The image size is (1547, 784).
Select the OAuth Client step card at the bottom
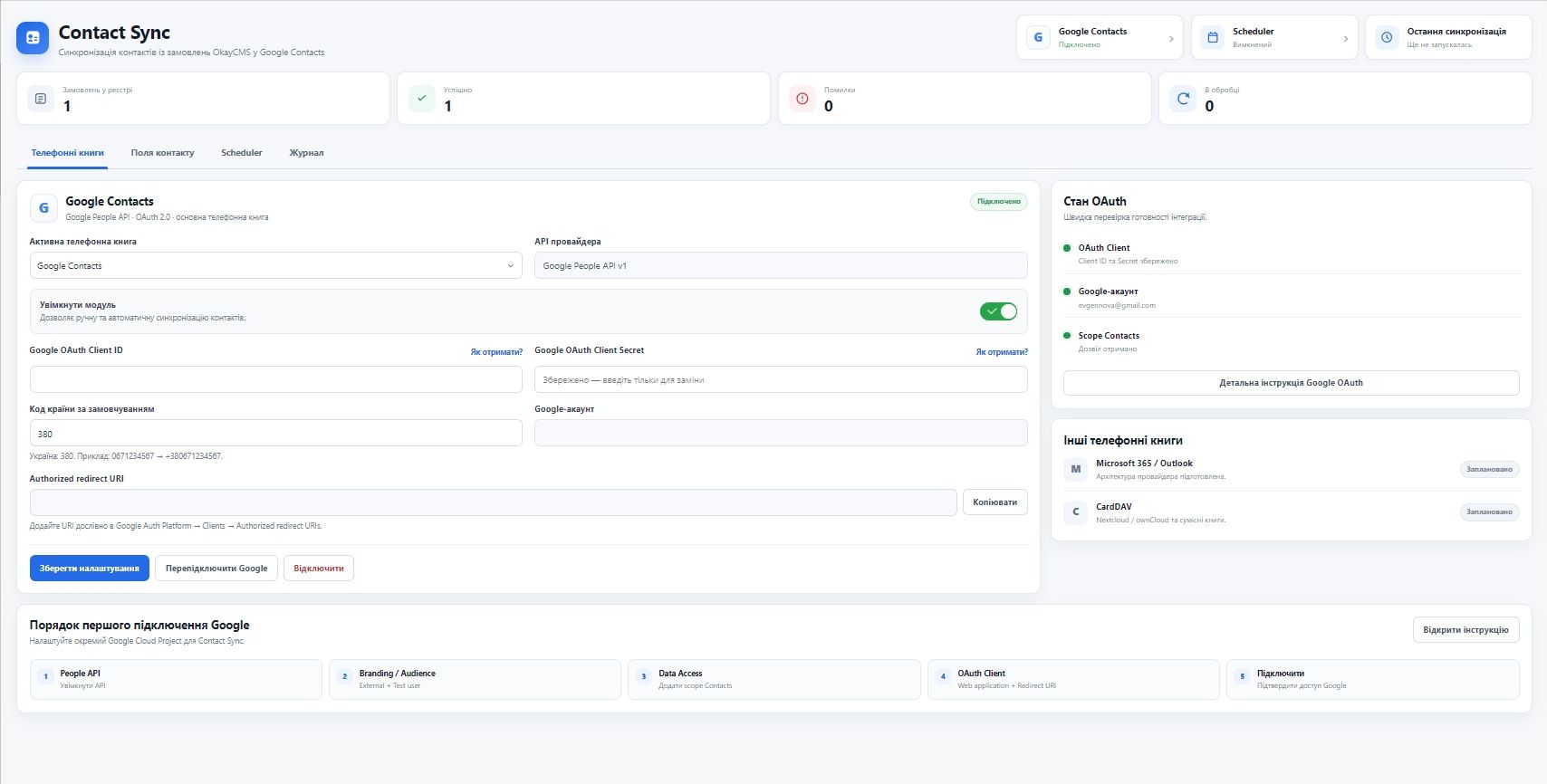1073,679
